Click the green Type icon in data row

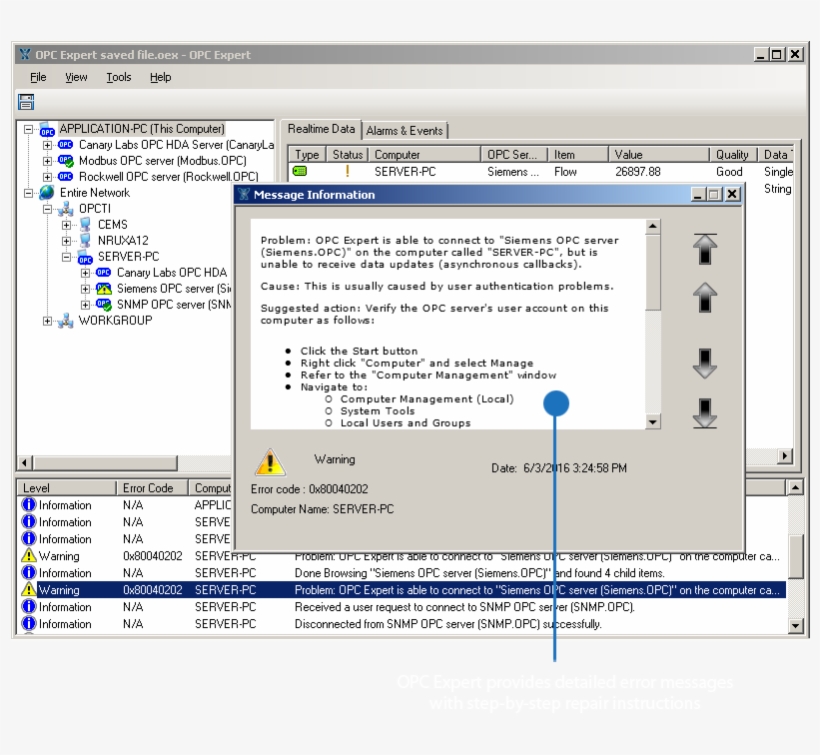[300, 172]
